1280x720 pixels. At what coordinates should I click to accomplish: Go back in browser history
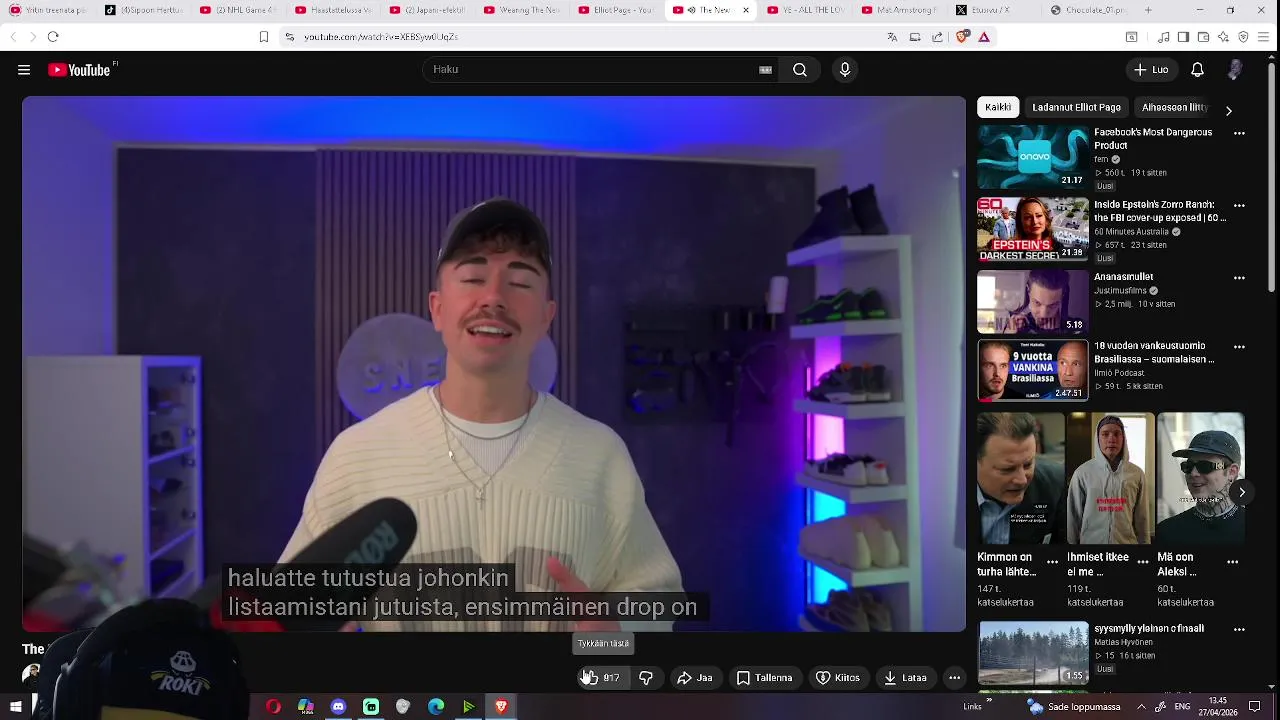coord(13,37)
